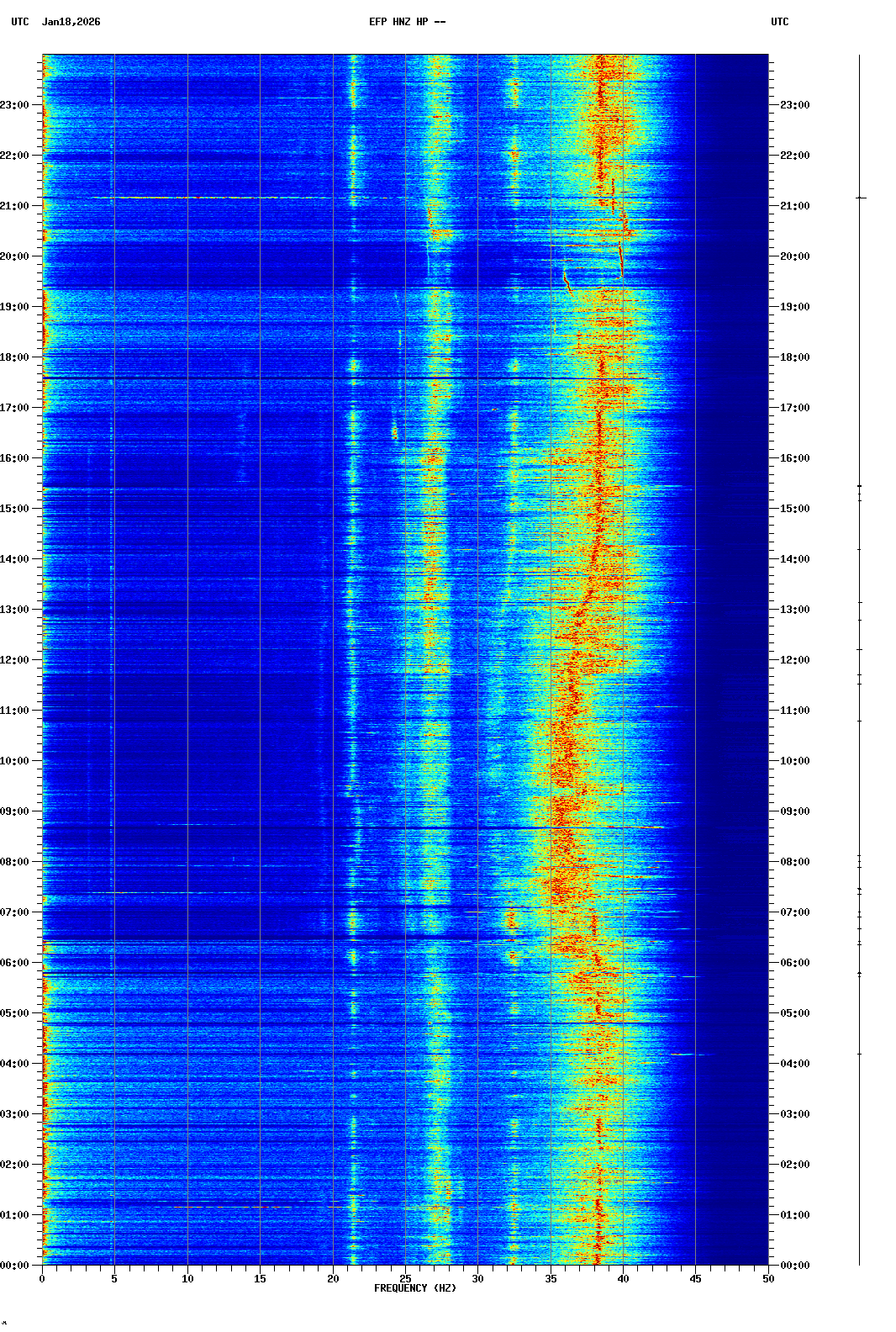Click the 50 tick on frequency axis
The width and height of the screenshot is (896, 1332).
point(768,1279)
